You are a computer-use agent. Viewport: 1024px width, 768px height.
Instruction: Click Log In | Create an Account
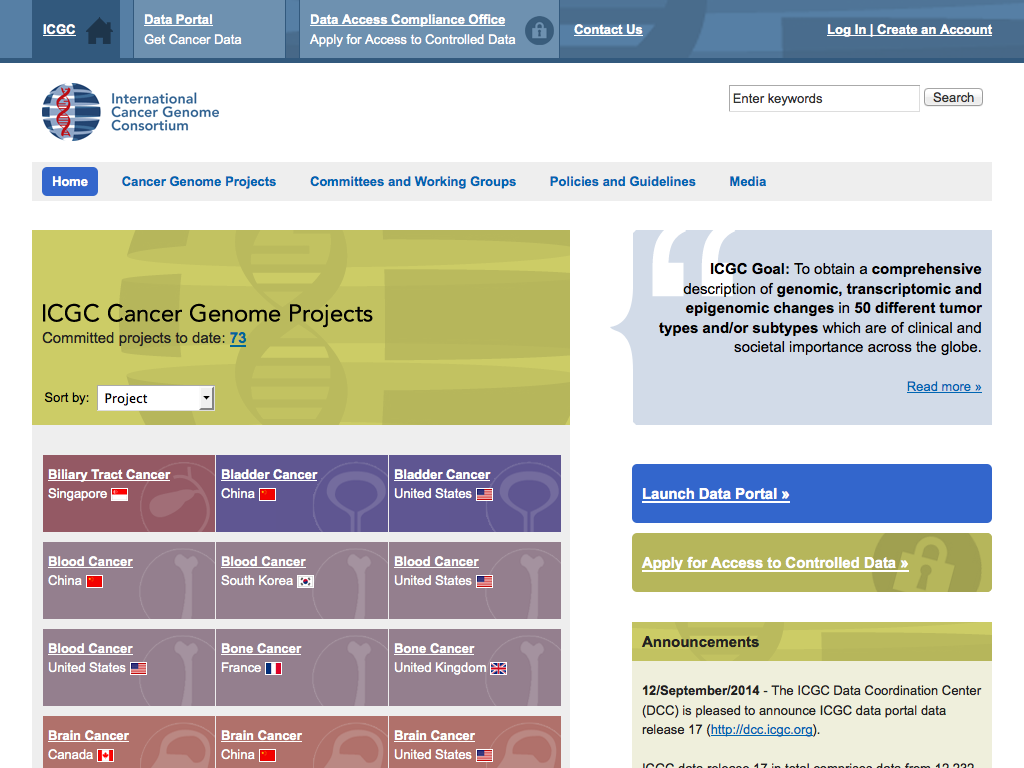pyautogui.click(x=909, y=29)
